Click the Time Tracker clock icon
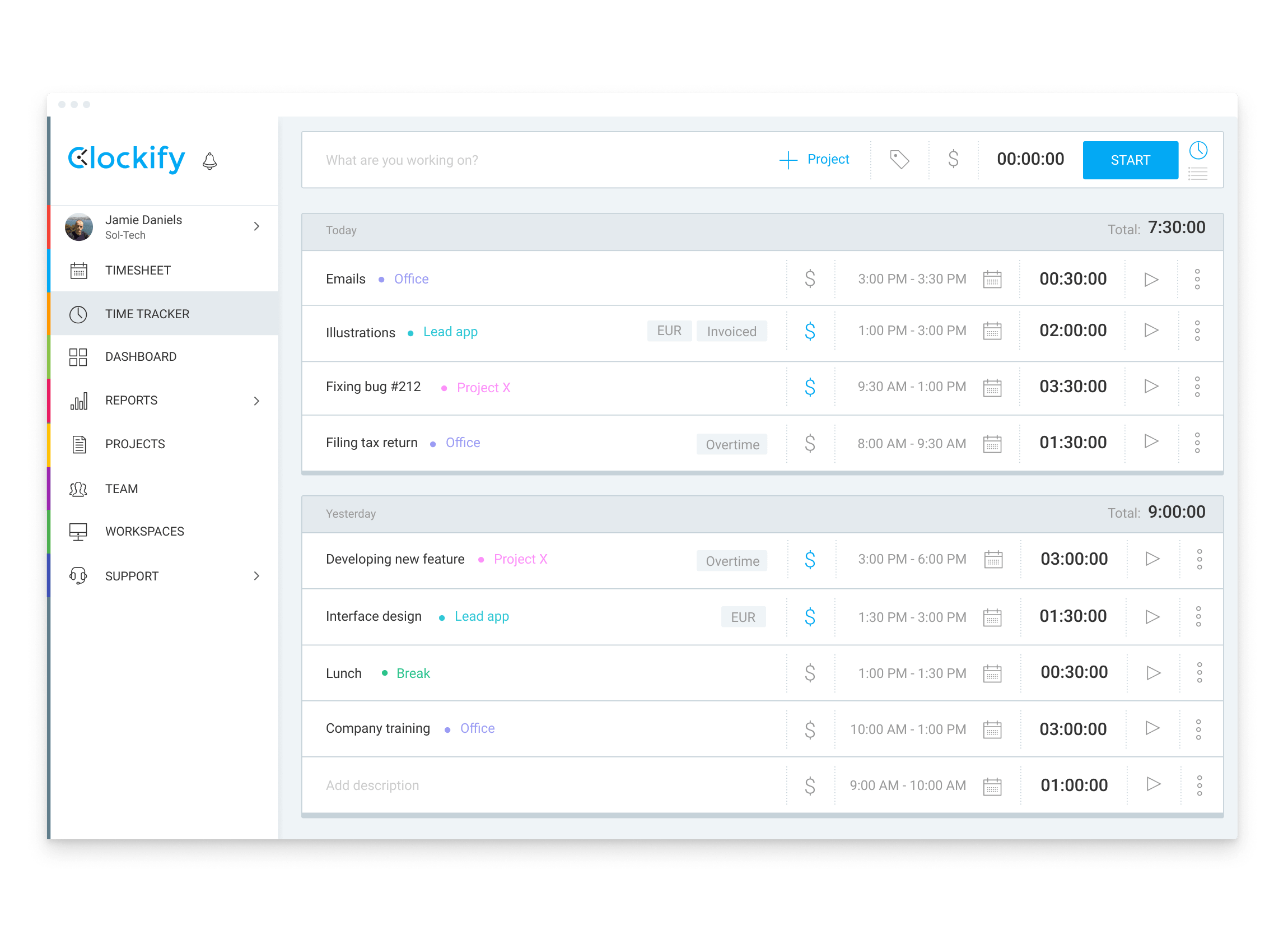This screenshot has height=930, width=1288. point(77,314)
